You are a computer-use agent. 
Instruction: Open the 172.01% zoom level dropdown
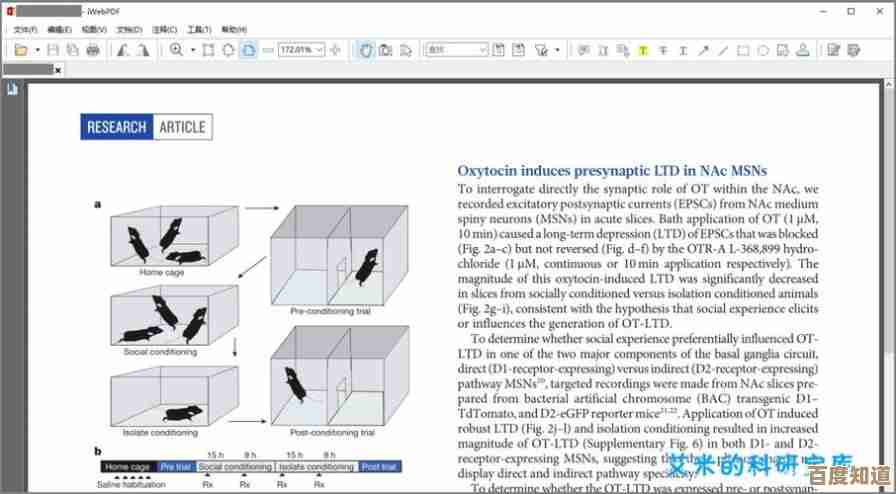[319, 49]
